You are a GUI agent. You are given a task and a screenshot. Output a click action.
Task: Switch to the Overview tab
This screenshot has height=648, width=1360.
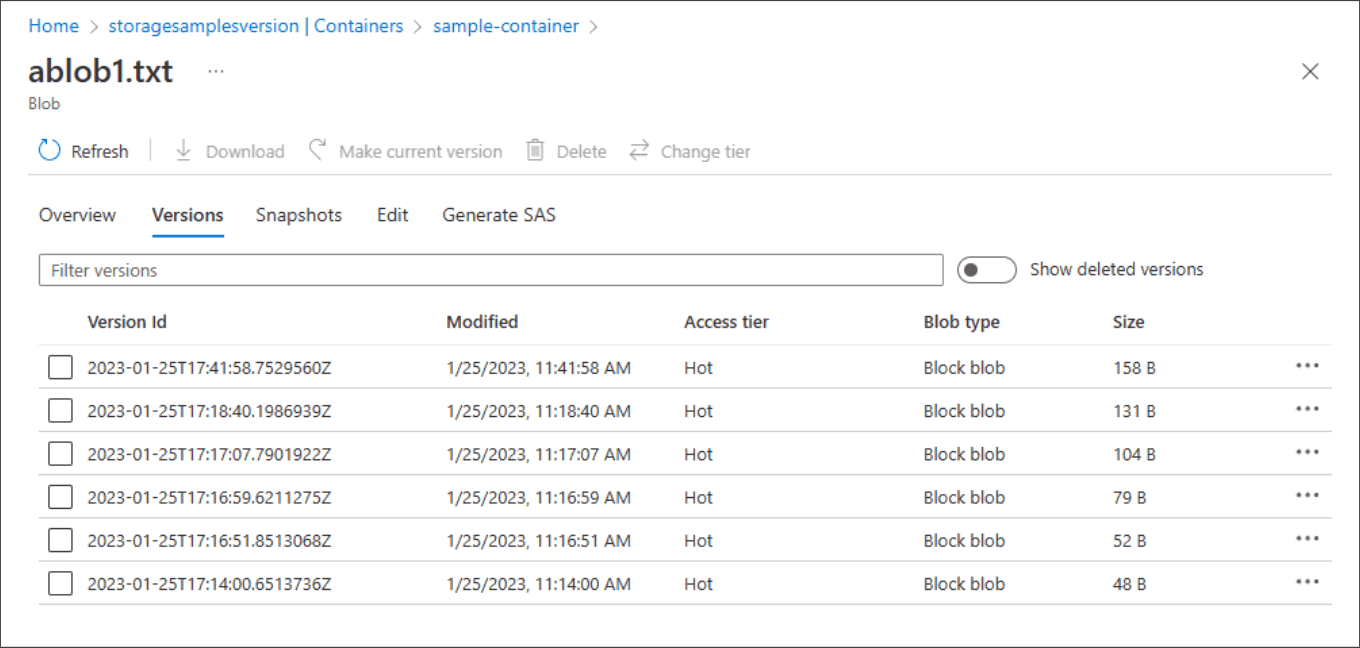point(77,215)
